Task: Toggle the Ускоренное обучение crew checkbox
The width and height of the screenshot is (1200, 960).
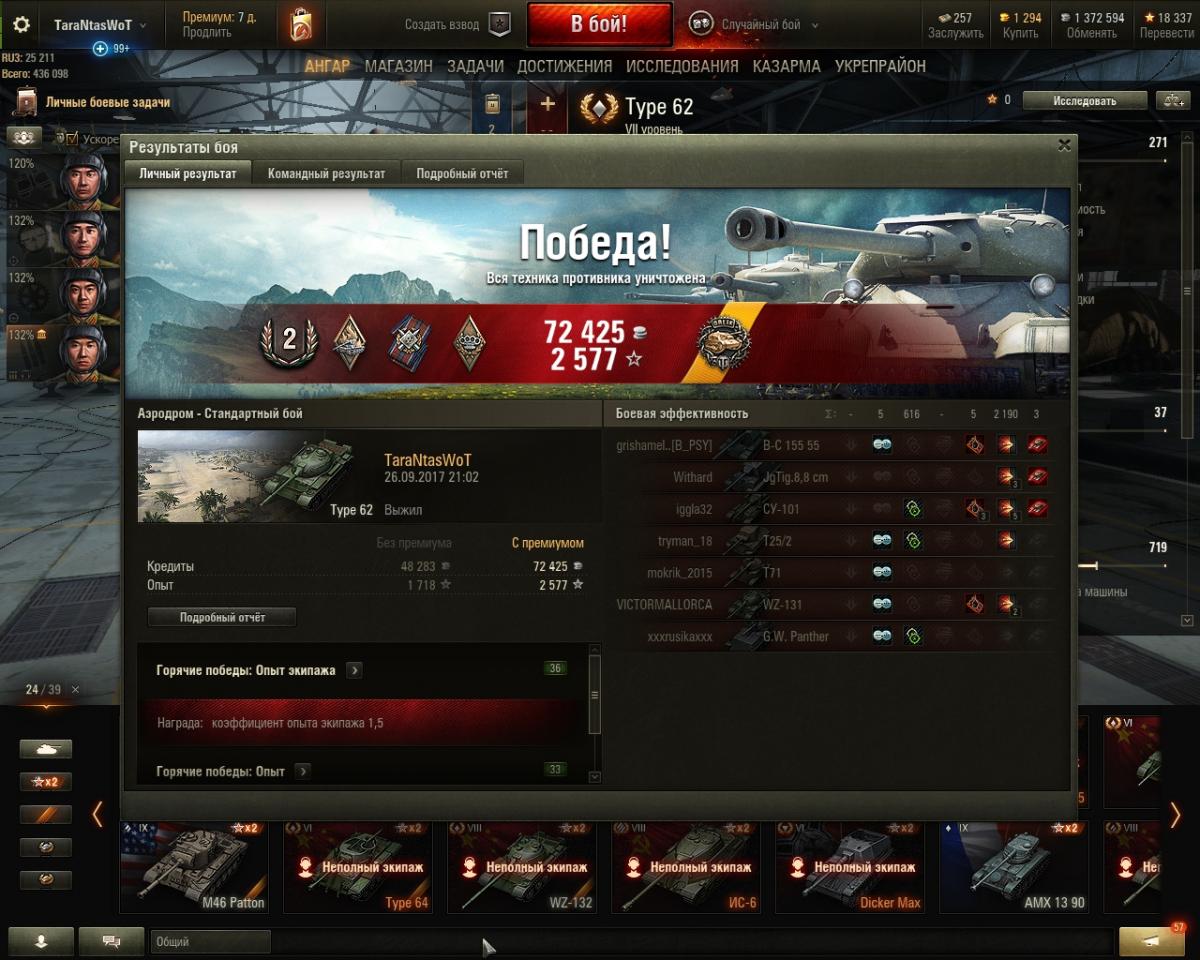Action: tap(72, 139)
